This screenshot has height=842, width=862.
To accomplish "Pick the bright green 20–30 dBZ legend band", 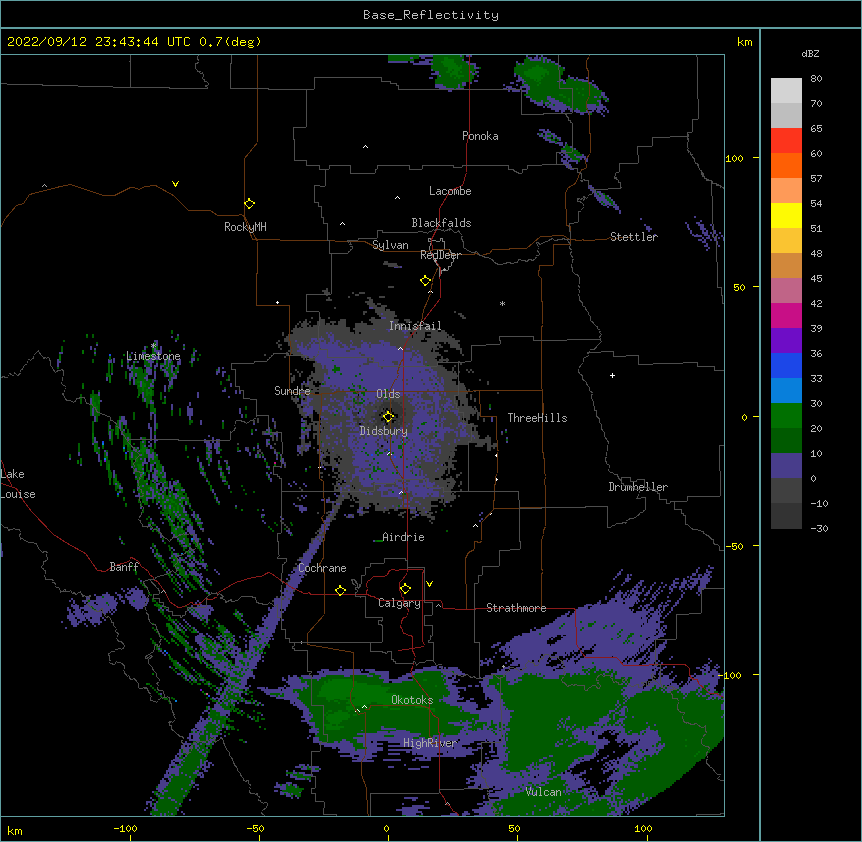I will click(786, 416).
